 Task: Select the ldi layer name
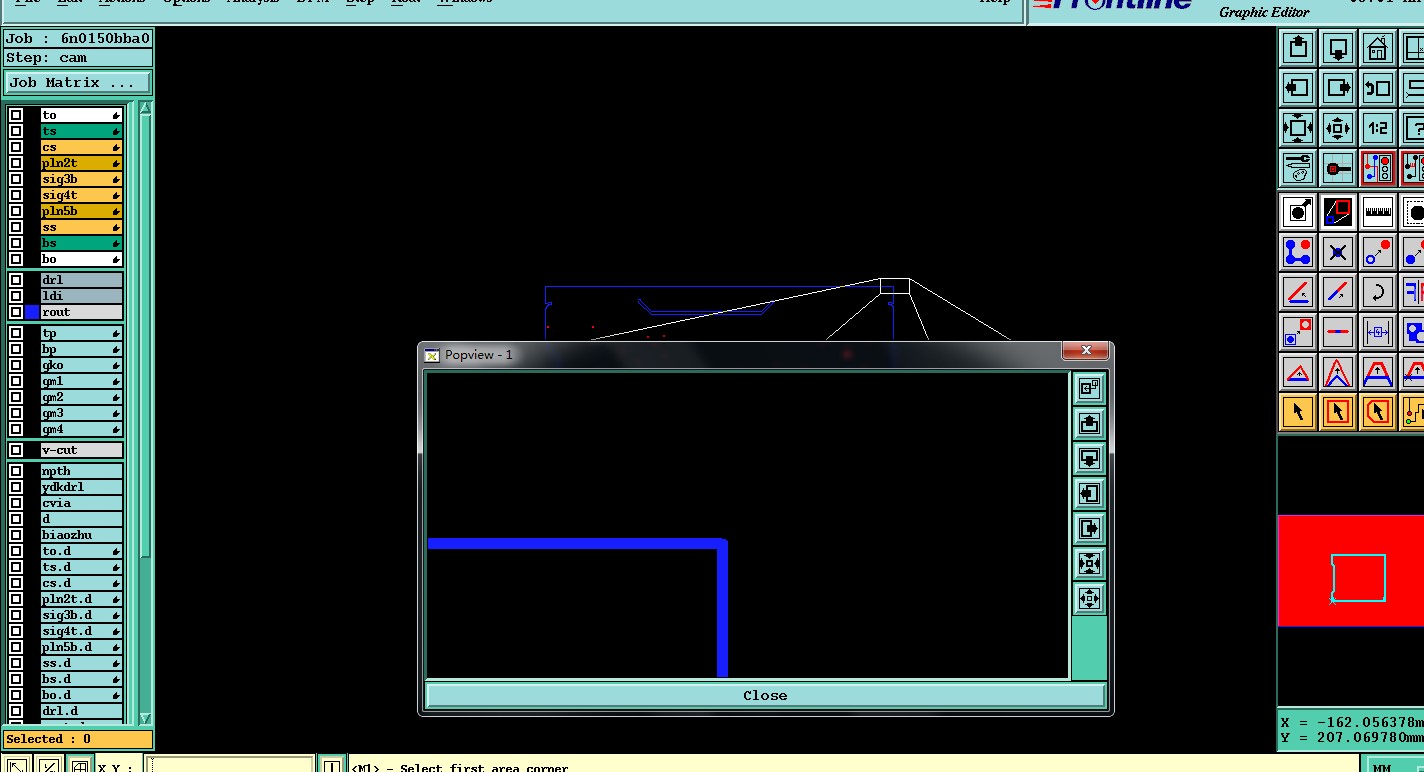pyautogui.click(x=81, y=296)
